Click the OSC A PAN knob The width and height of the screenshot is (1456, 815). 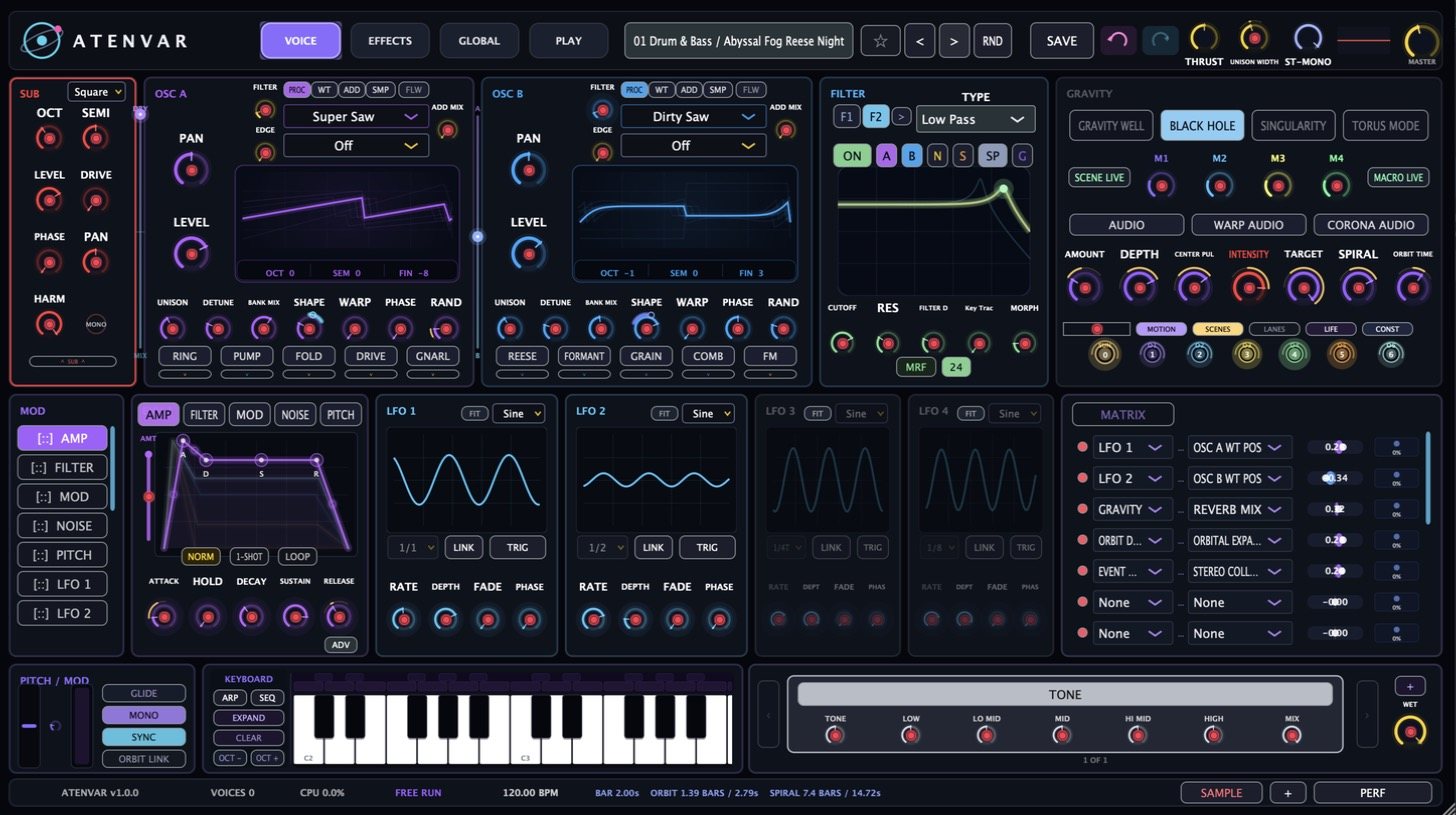(x=191, y=169)
